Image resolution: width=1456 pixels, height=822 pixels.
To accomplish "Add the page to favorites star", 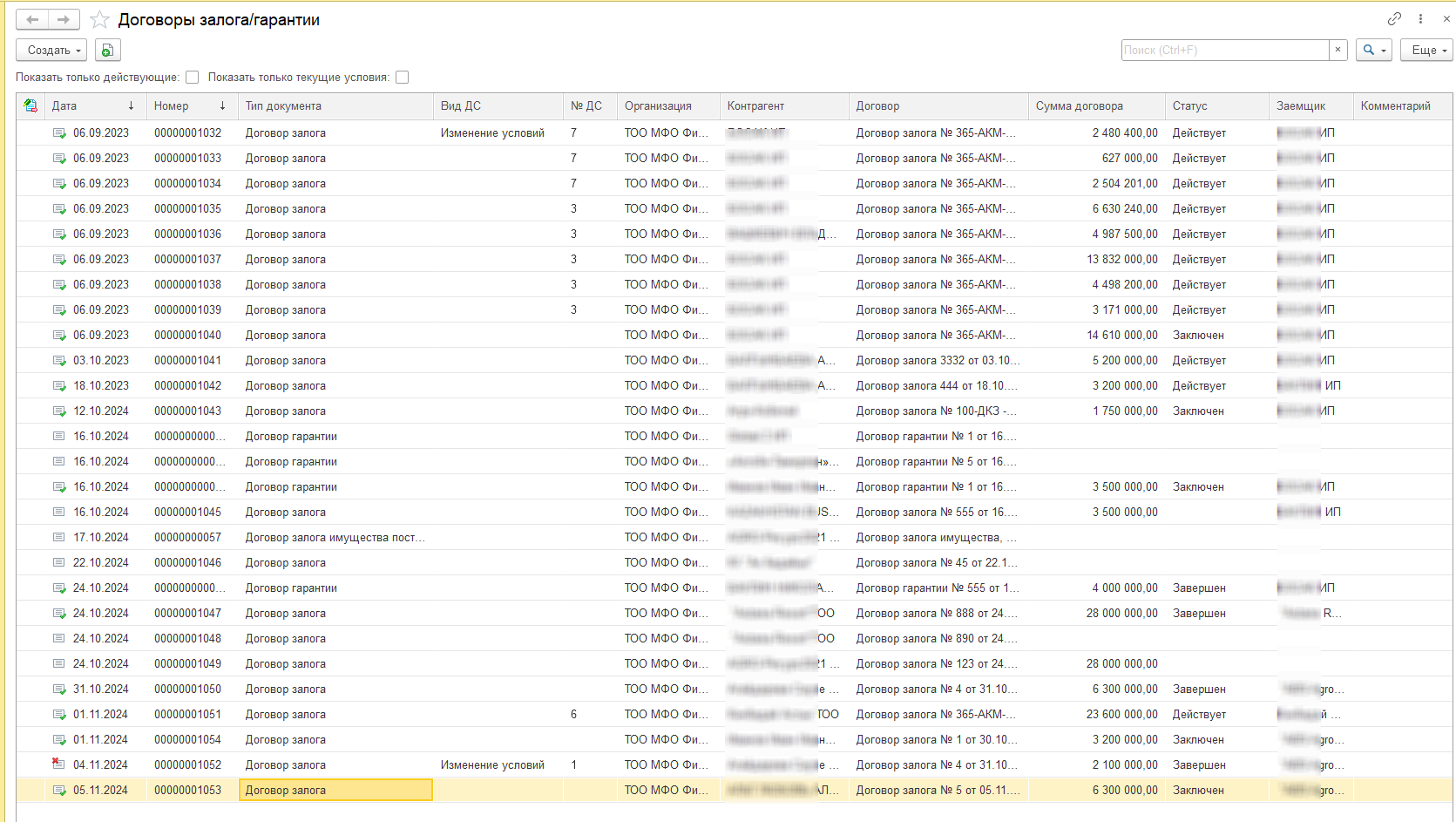I will [100, 19].
